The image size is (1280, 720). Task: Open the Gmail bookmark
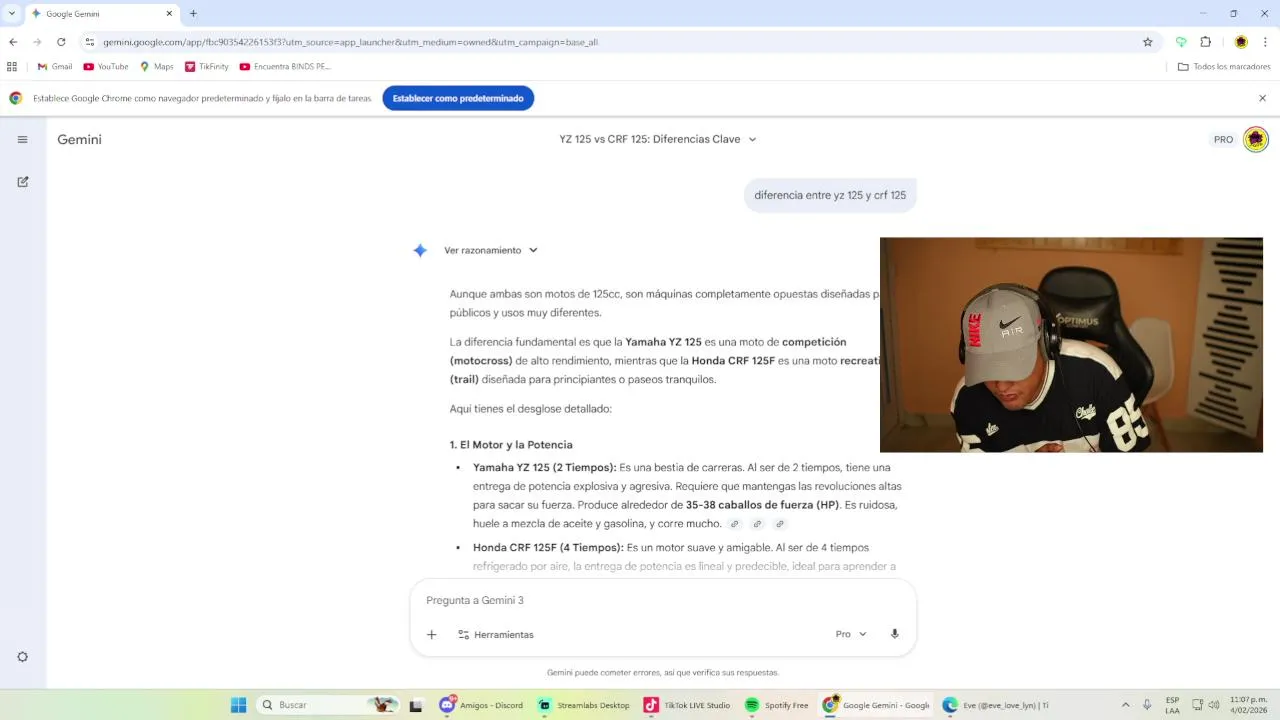[54, 67]
